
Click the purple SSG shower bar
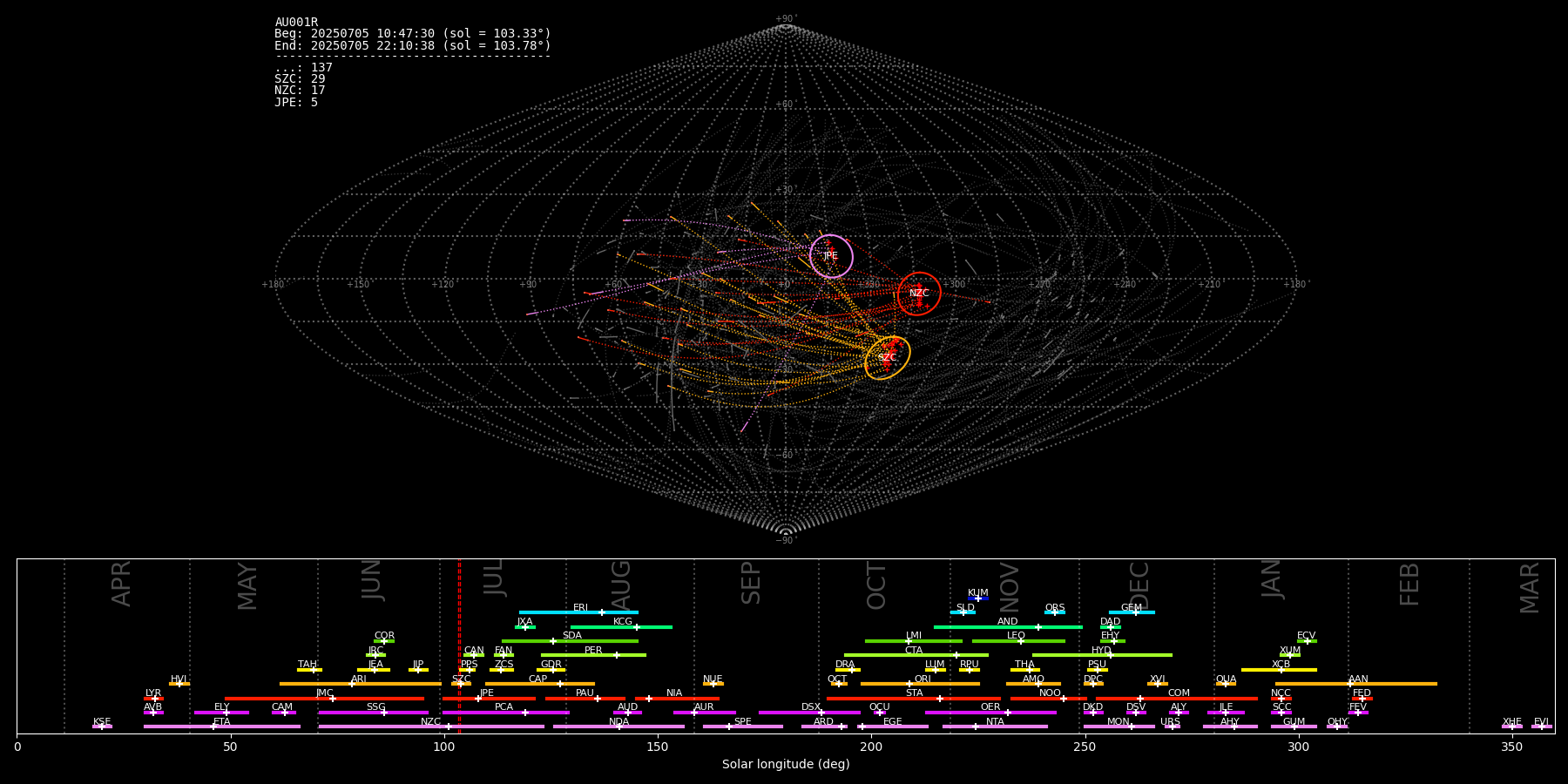pos(373,713)
